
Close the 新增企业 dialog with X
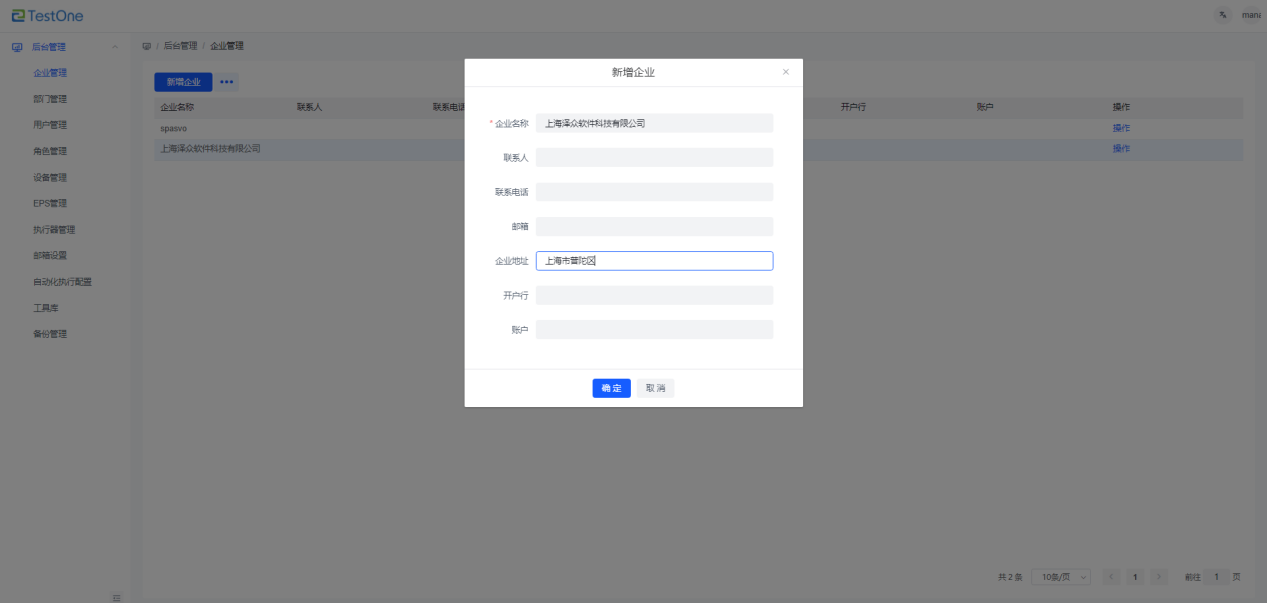[x=785, y=72]
